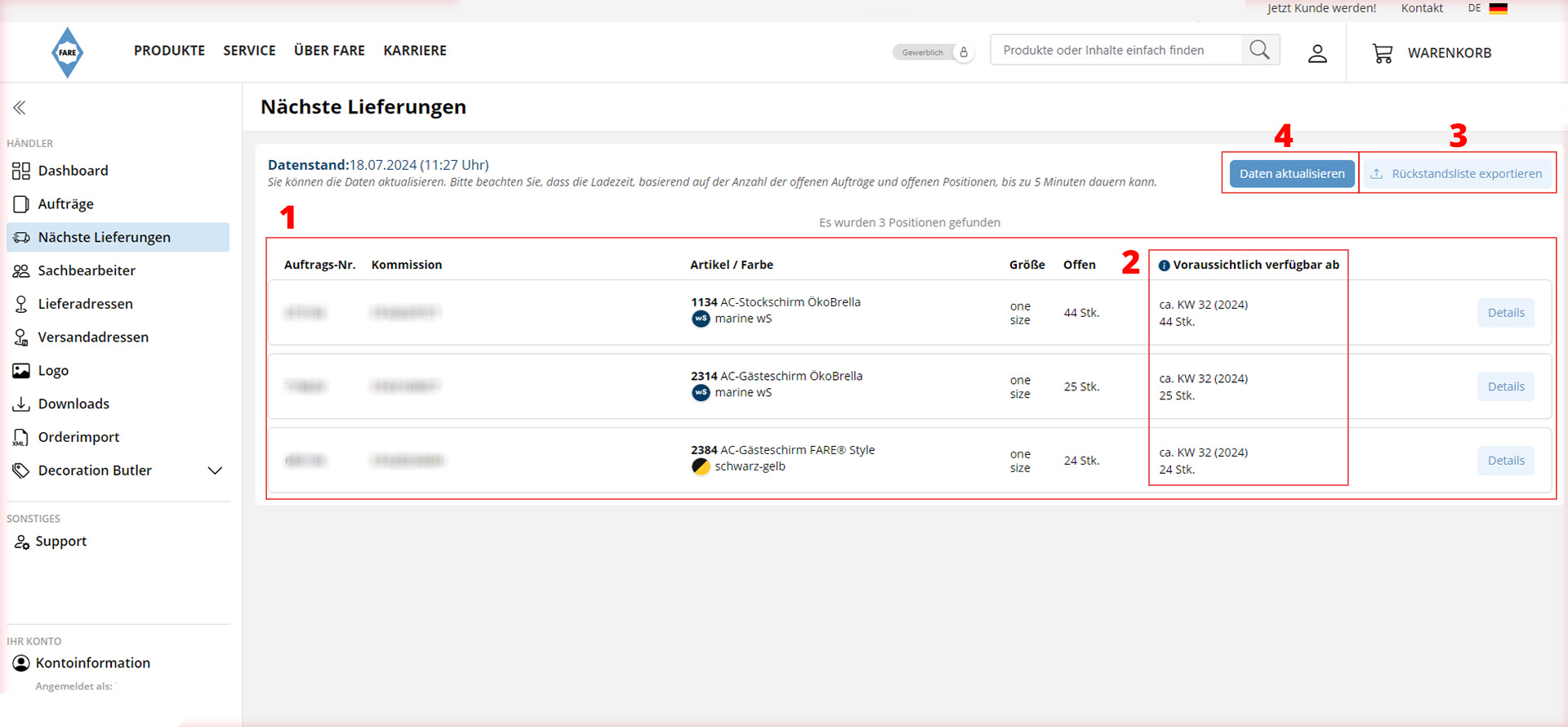The image size is (1568, 727).
Task: Click 25 Stk. in the Offen column
Action: (1081, 386)
